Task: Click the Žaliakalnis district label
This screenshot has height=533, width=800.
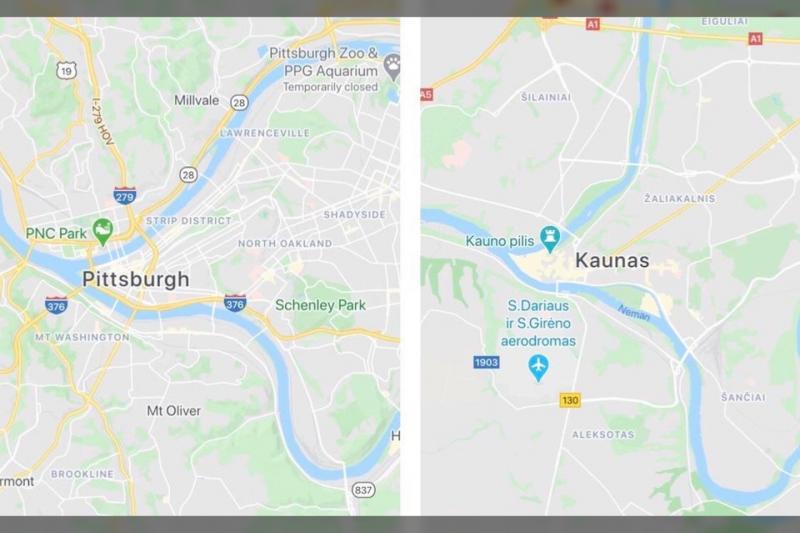Action: [680, 198]
